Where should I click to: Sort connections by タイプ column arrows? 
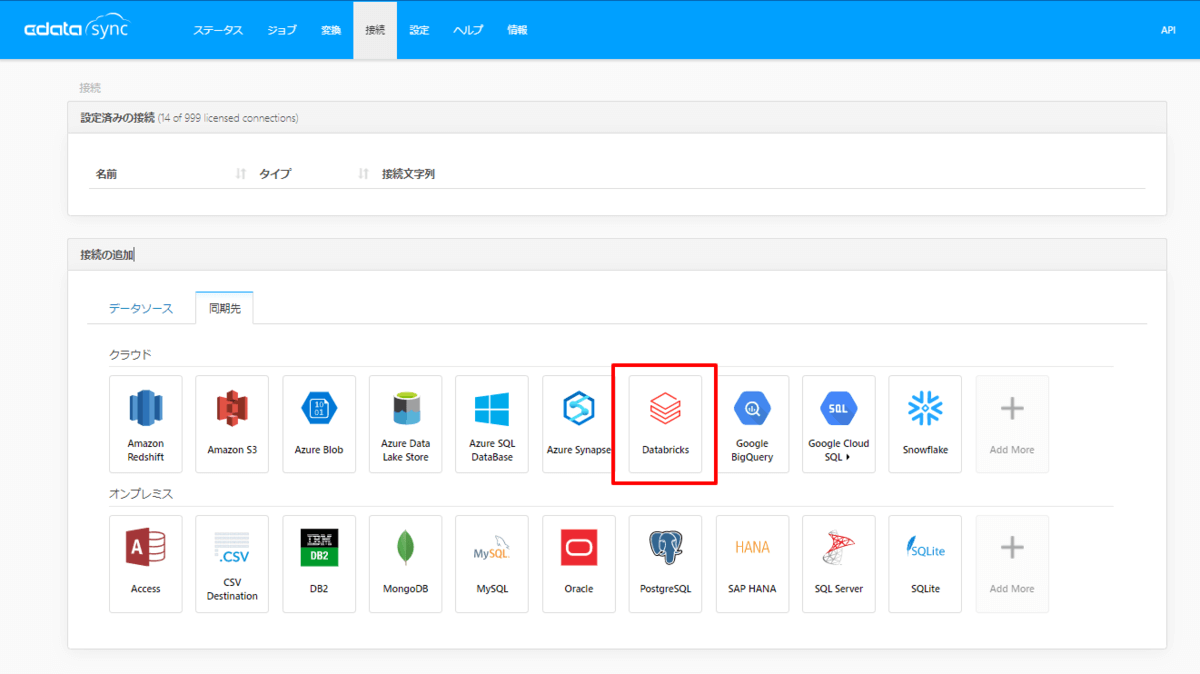pos(363,174)
